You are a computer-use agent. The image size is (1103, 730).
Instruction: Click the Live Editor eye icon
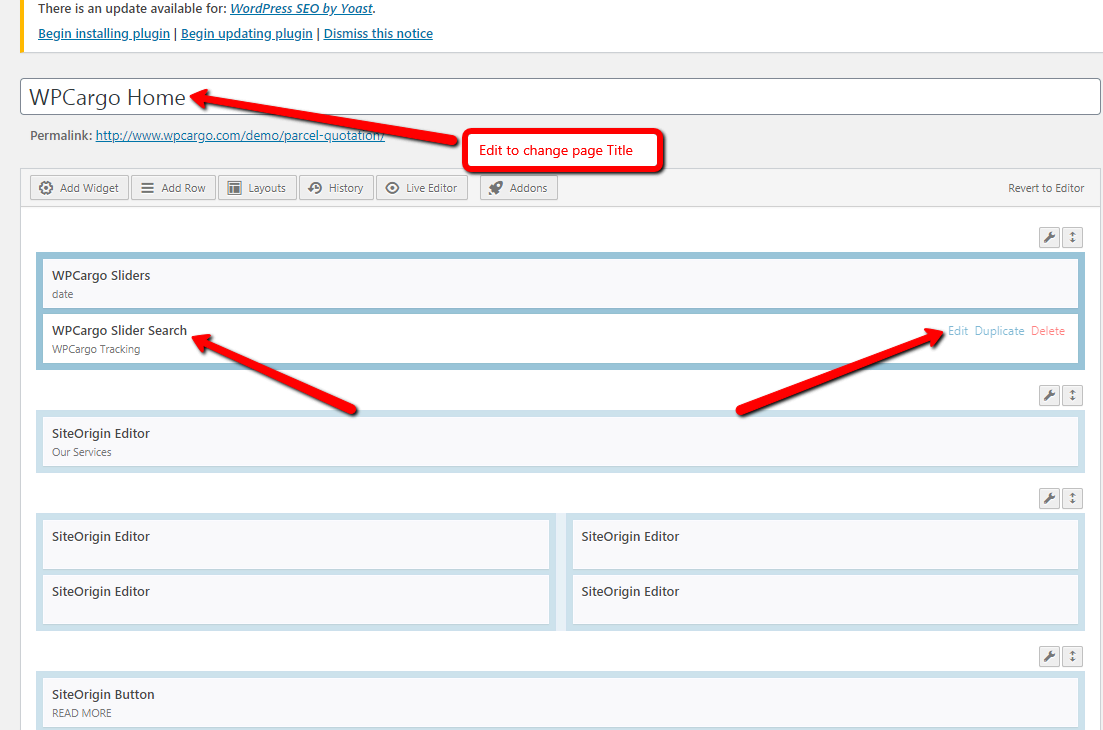coord(393,188)
